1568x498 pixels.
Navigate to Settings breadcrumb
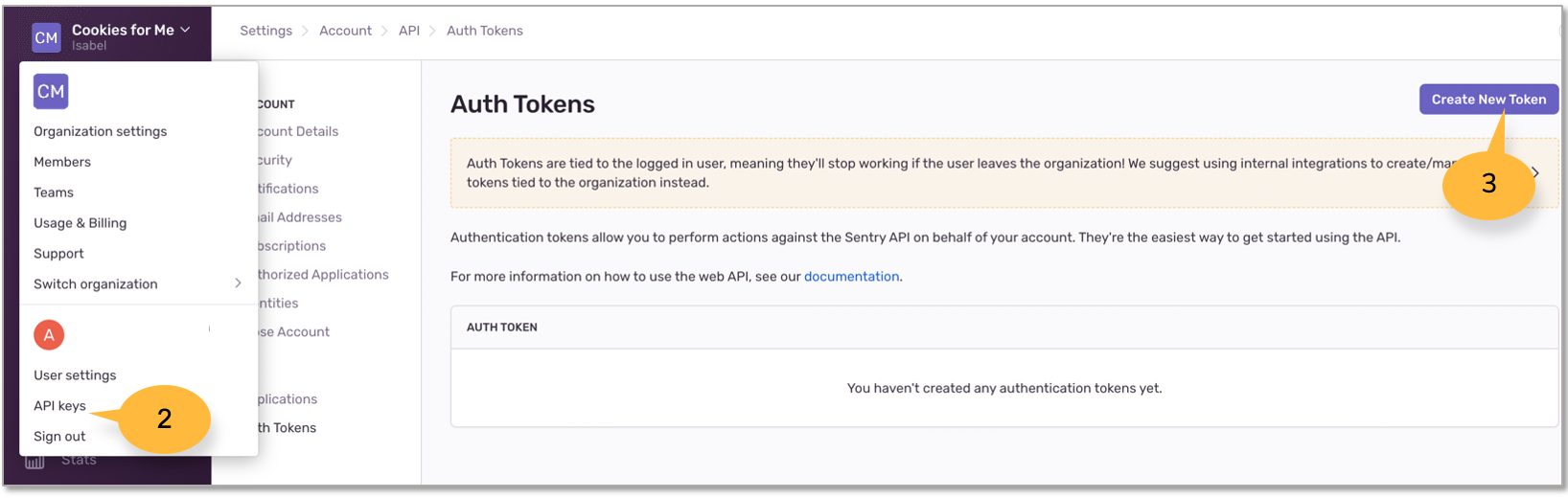[265, 31]
